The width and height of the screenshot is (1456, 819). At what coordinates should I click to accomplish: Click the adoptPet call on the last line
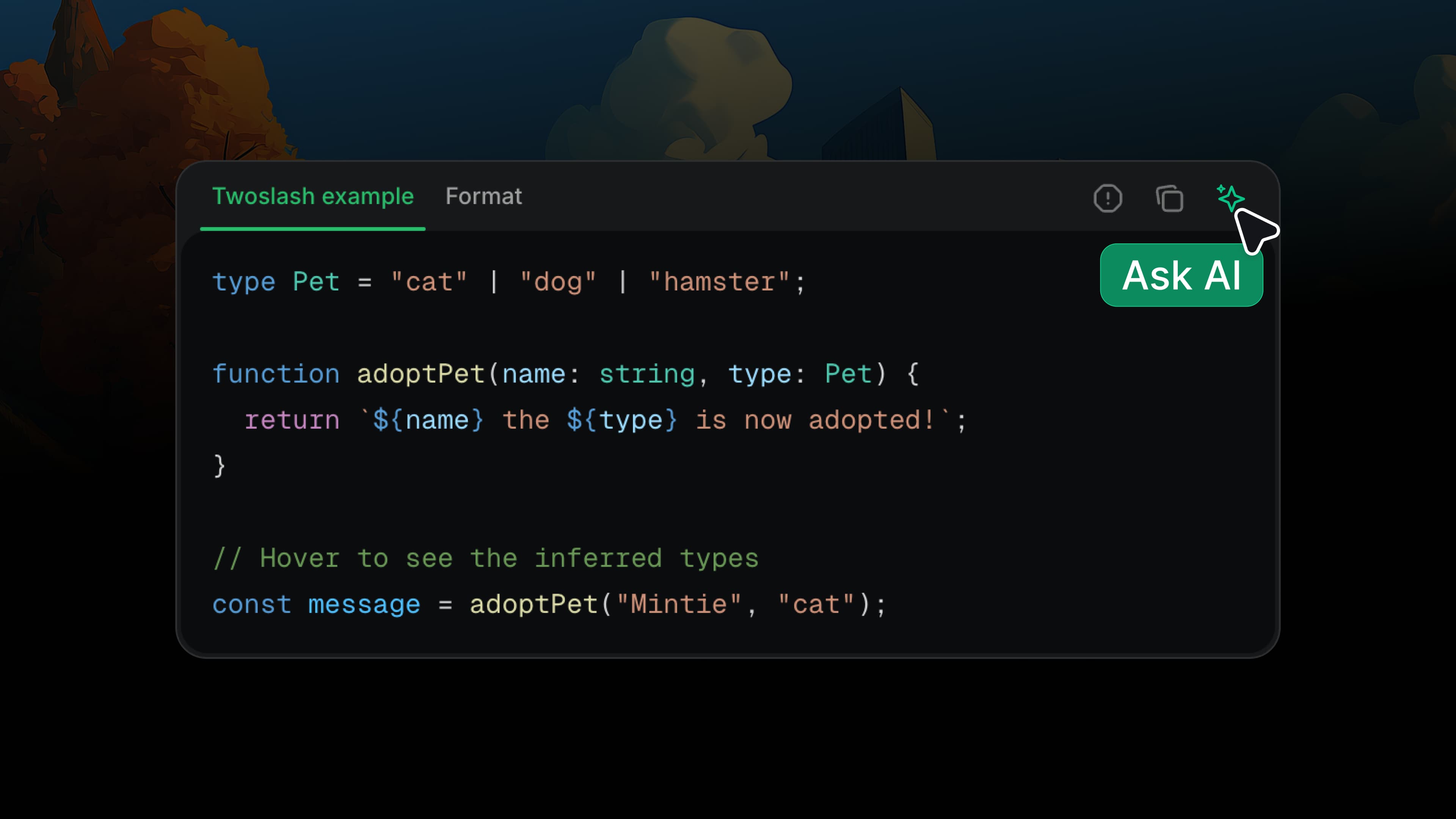click(x=533, y=604)
